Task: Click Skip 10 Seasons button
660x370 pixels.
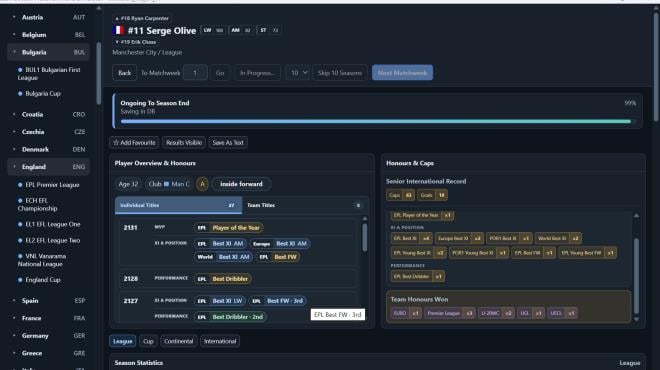Action: tap(340, 73)
